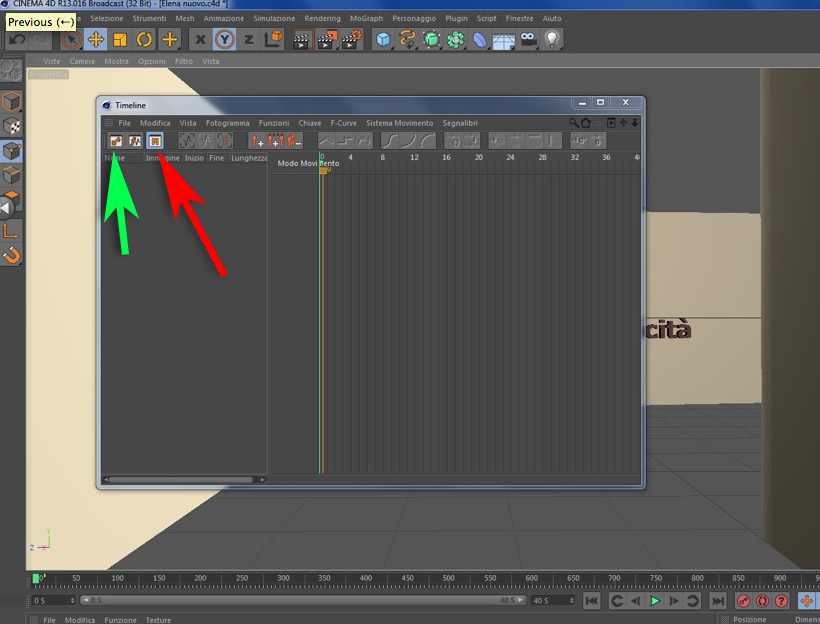Click Timeline search magnifier icon
This screenshot has height=624, width=820.
pos(574,122)
